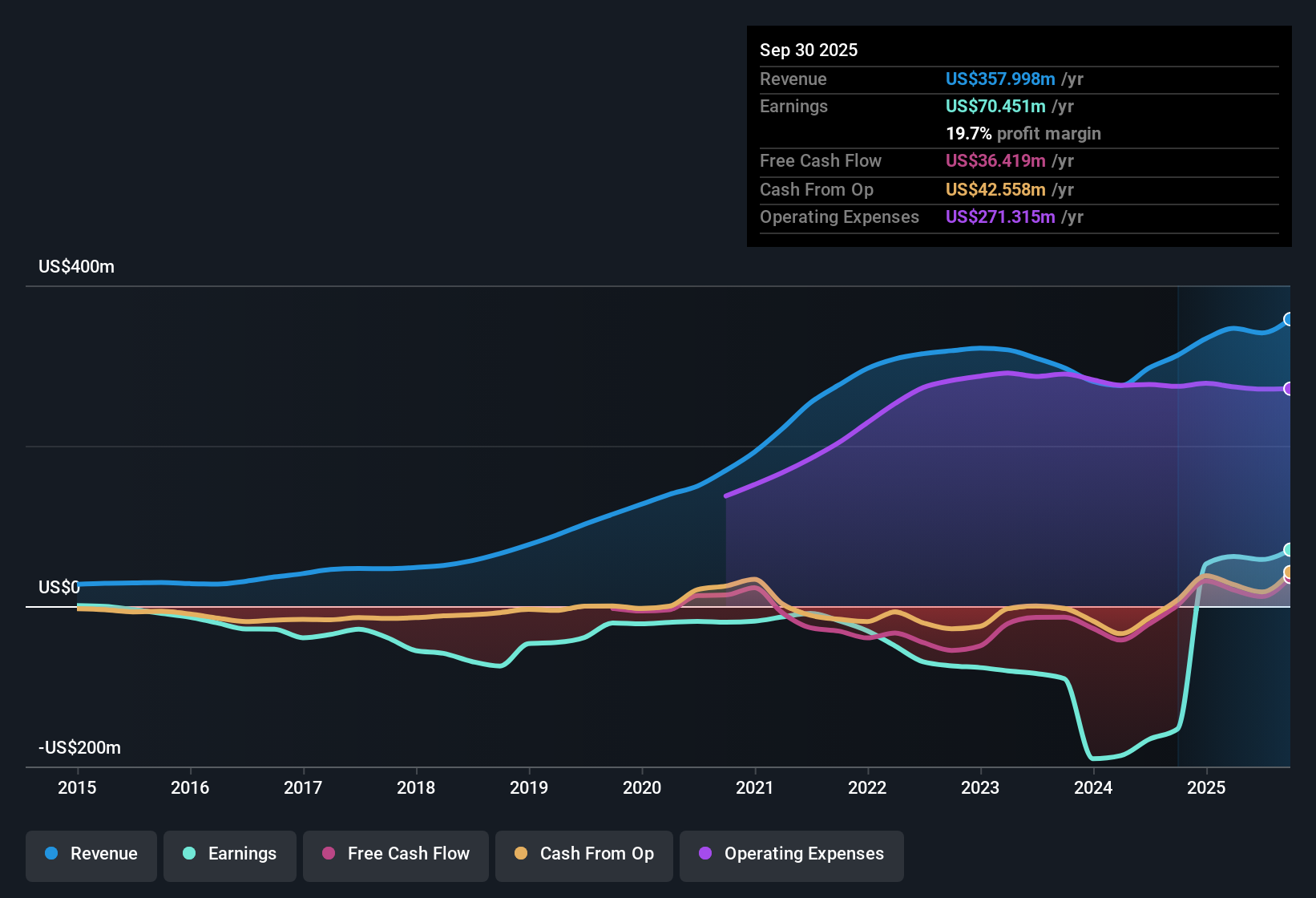
Task: Click the 19.7% profit margin text
Action: click(x=1023, y=134)
